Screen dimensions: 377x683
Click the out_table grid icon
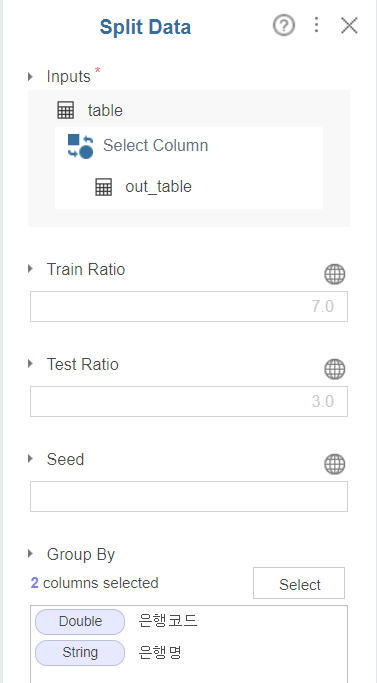pyautogui.click(x=104, y=187)
